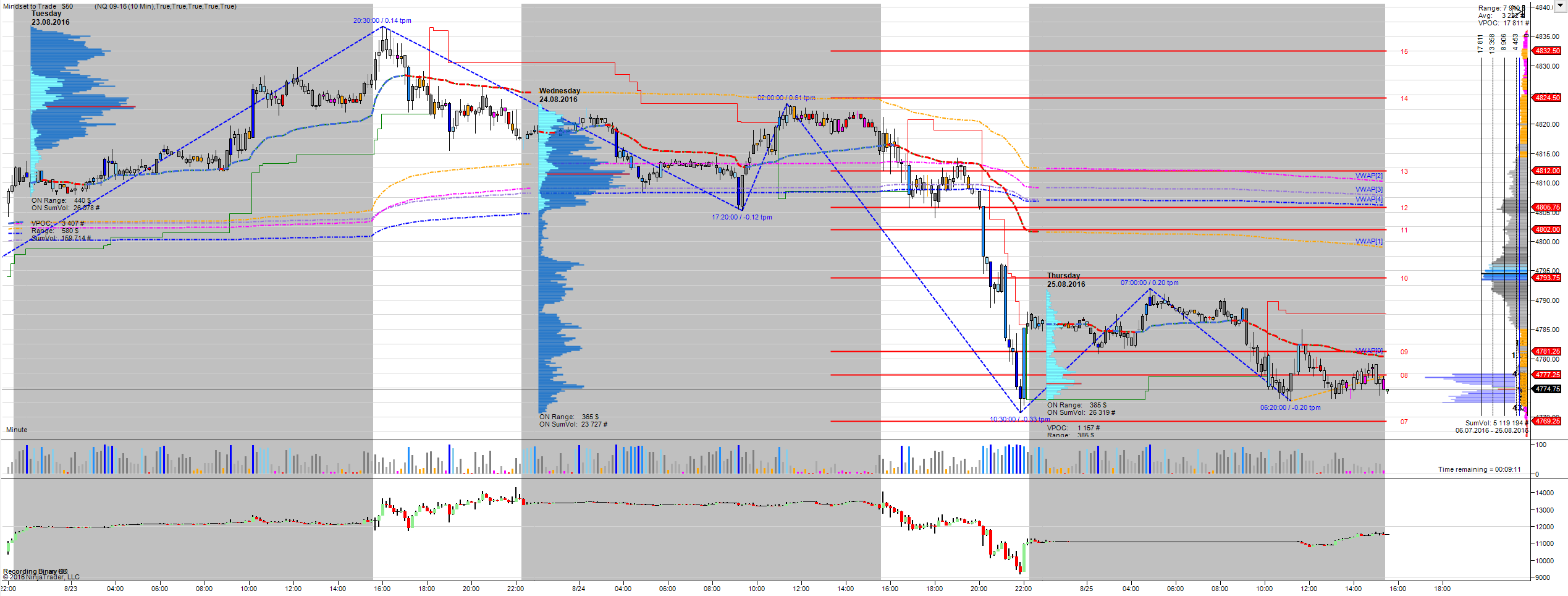
Task: Select the level 12 label
Action: (1404, 208)
